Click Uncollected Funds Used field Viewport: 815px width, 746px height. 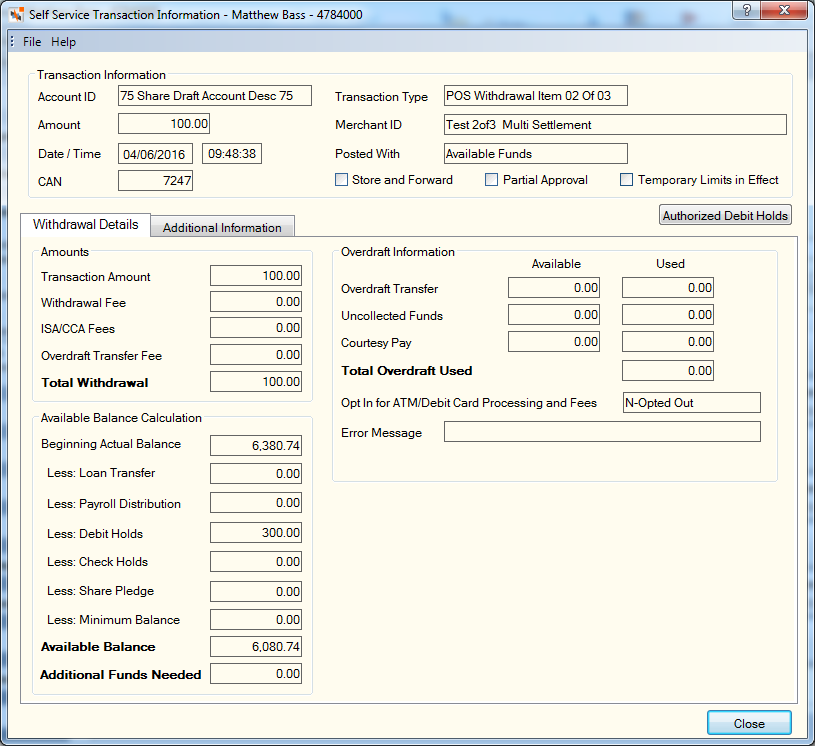(668, 315)
